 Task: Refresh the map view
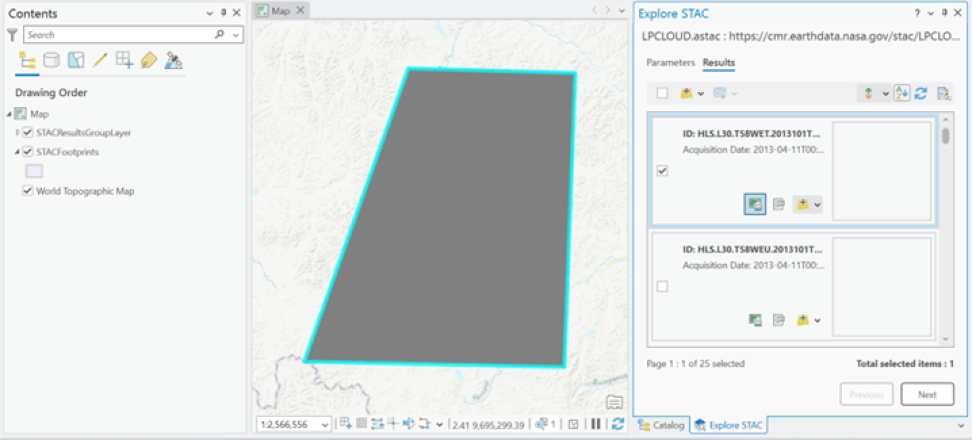coord(617,424)
